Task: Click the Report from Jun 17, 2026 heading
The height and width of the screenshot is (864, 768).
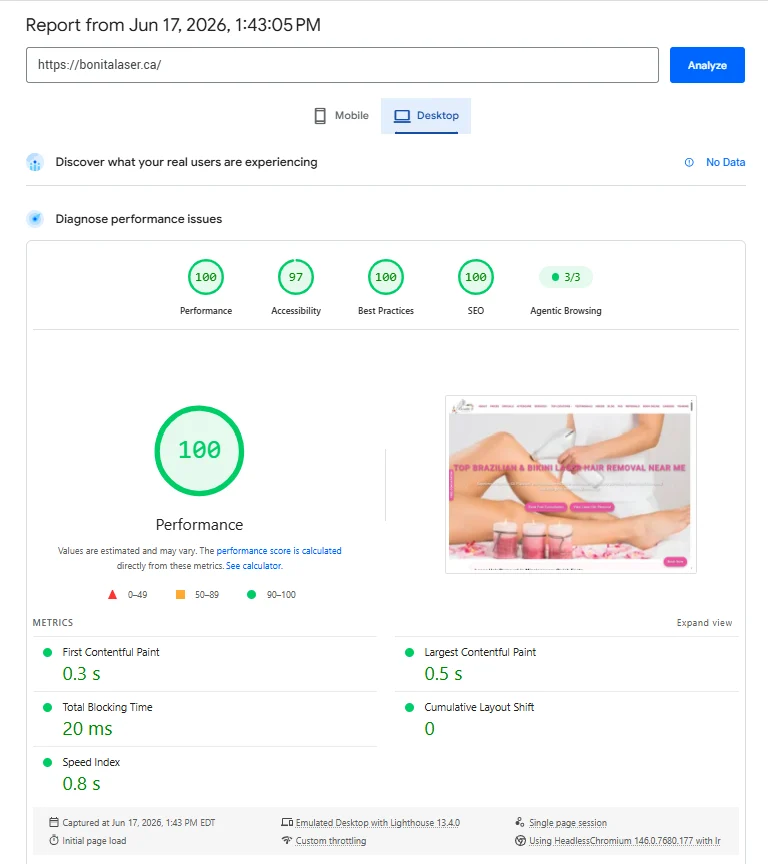Action: pyautogui.click(x=173, y=25)
